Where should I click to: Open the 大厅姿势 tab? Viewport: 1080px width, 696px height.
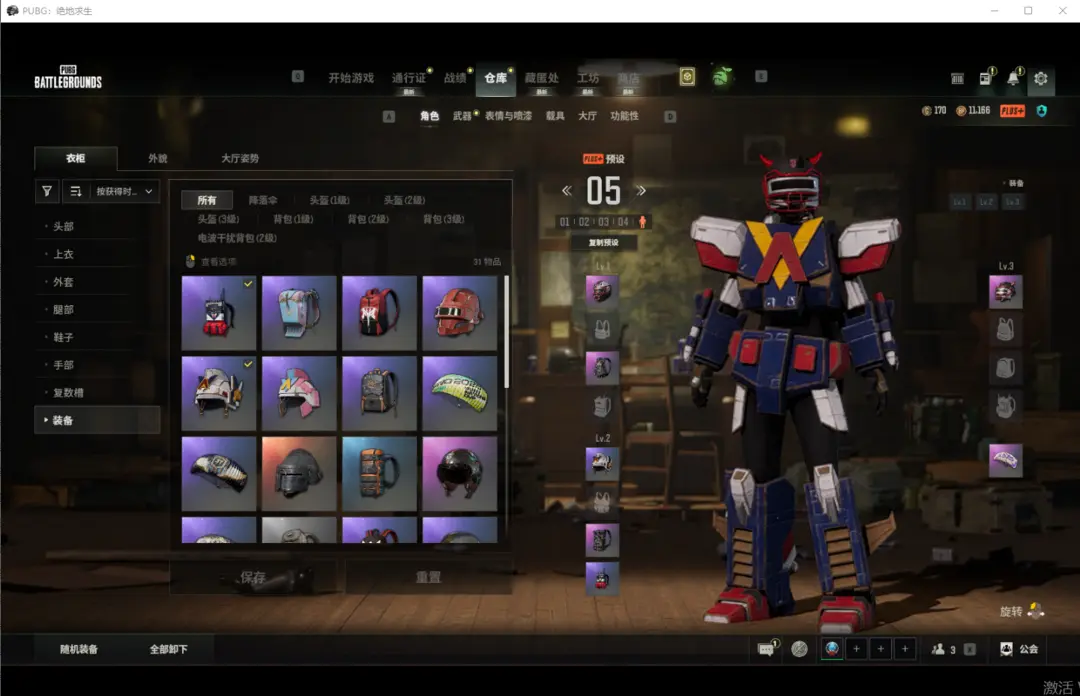pos(240,158)
